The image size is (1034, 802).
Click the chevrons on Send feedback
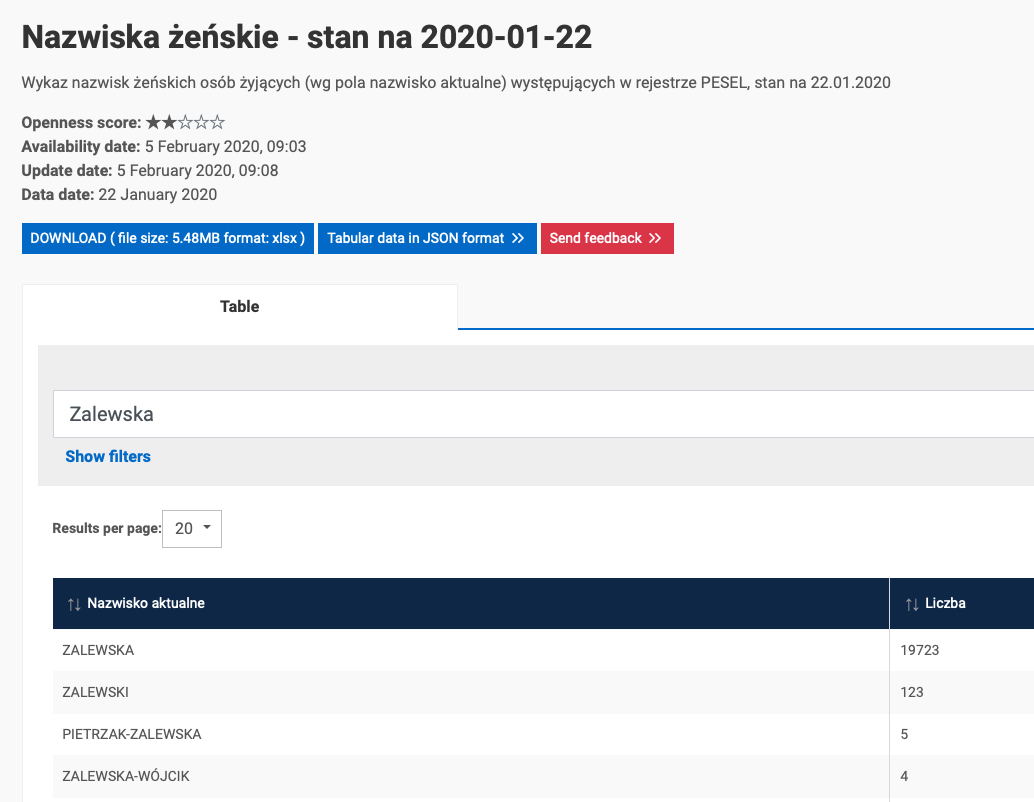tap(655, 238)
